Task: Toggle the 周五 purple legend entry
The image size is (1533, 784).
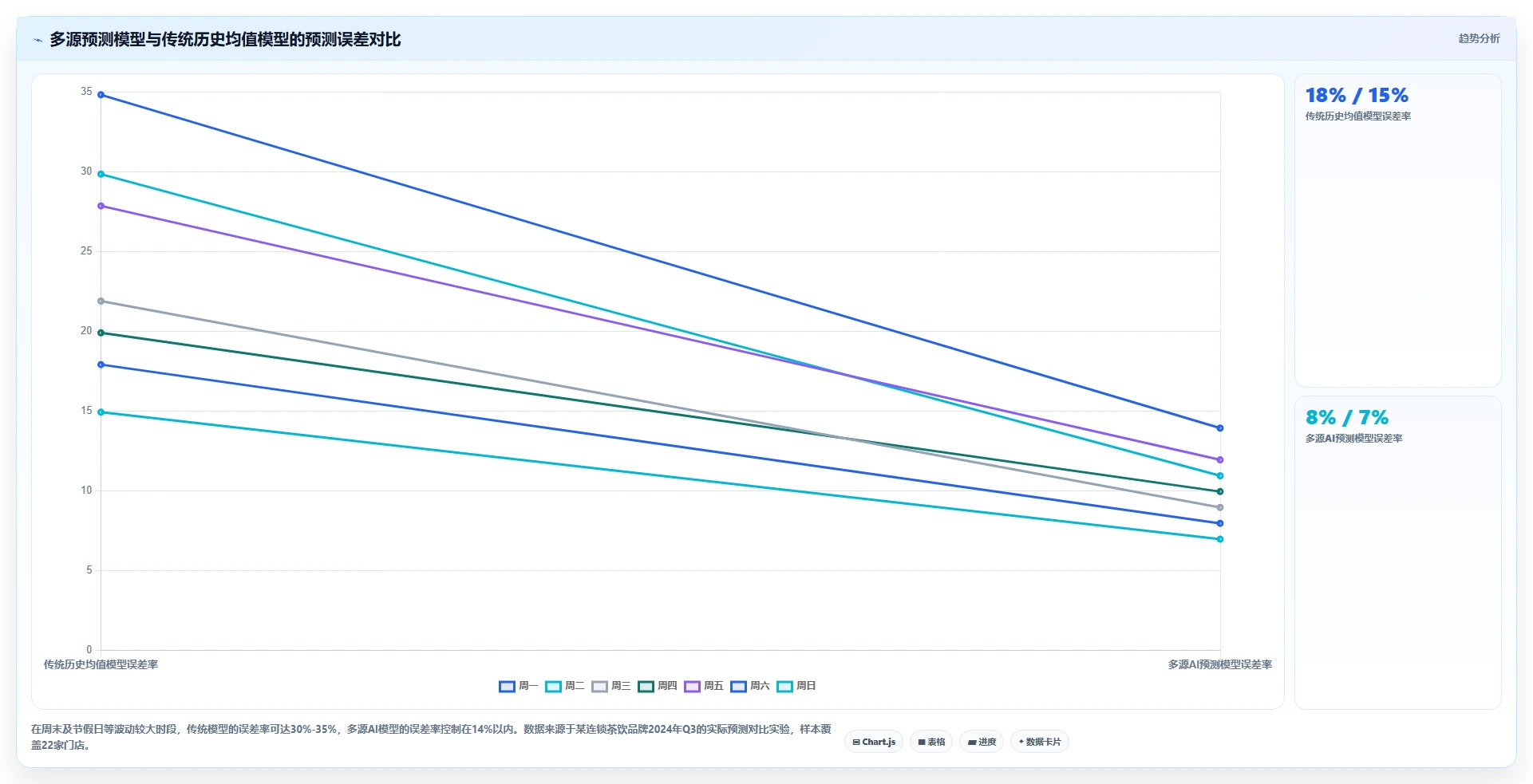Action: [704, 686]
